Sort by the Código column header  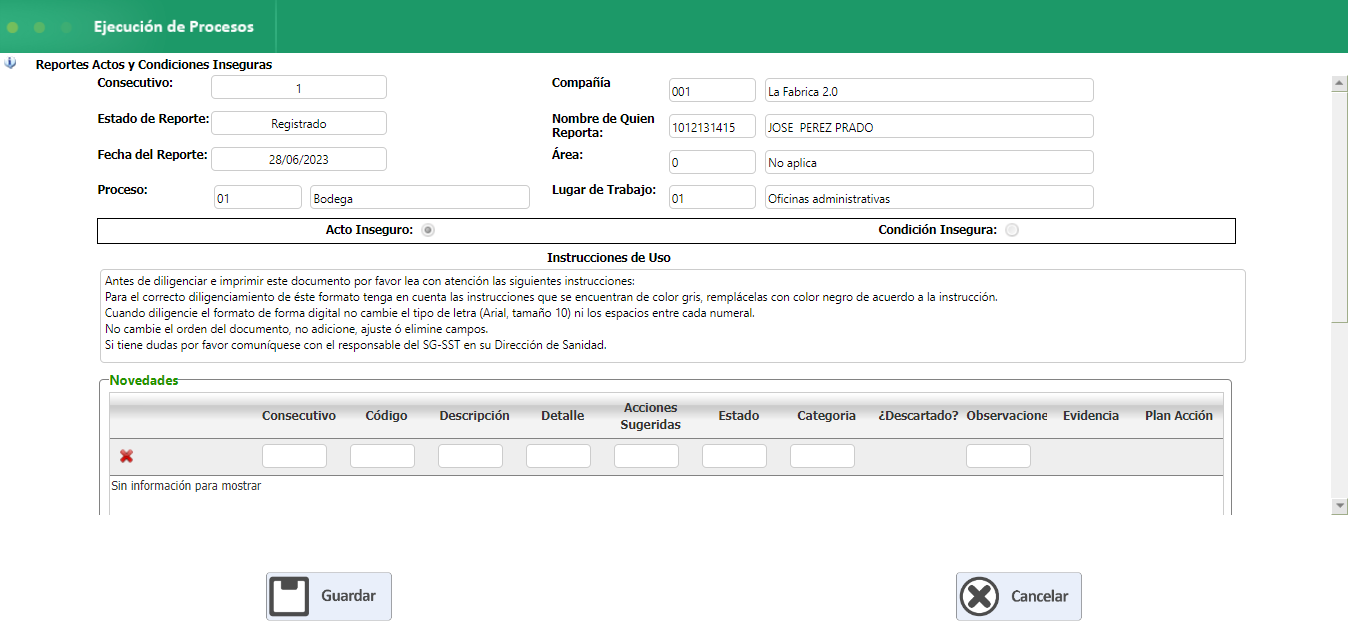coord(386,415)
